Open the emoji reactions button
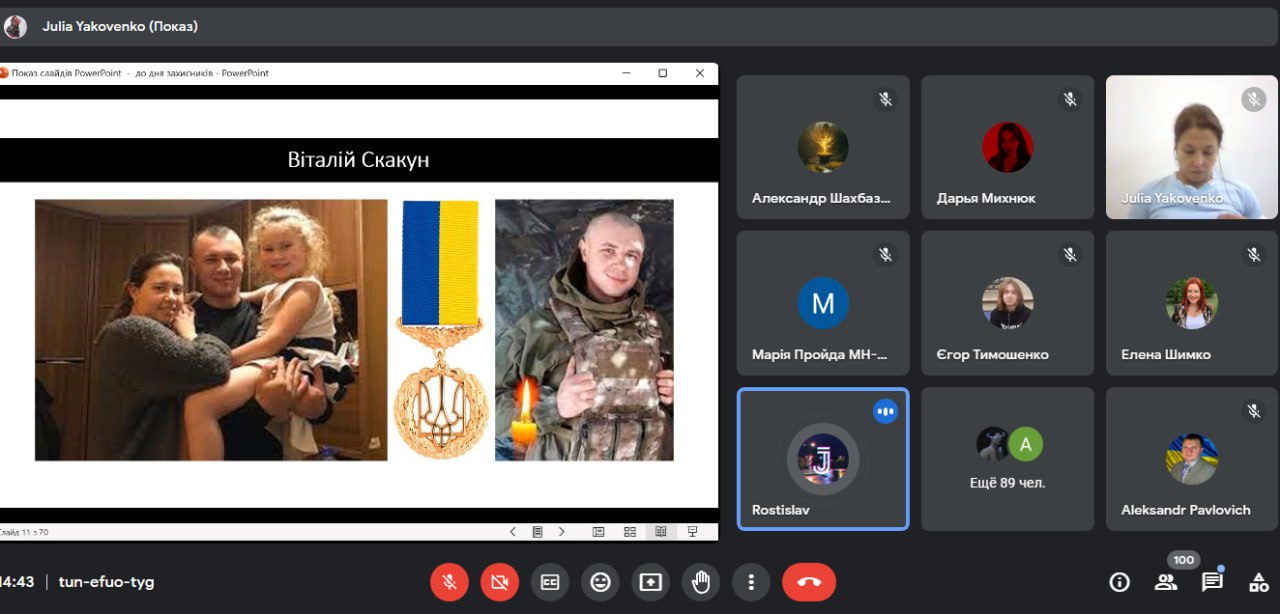This screenshot has height=614, width=1280. (600, 582)
